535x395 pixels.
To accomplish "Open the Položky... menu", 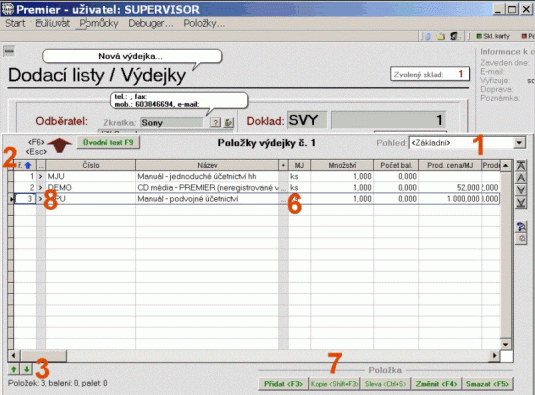I will pyautogui.click(x=204, y=23).
